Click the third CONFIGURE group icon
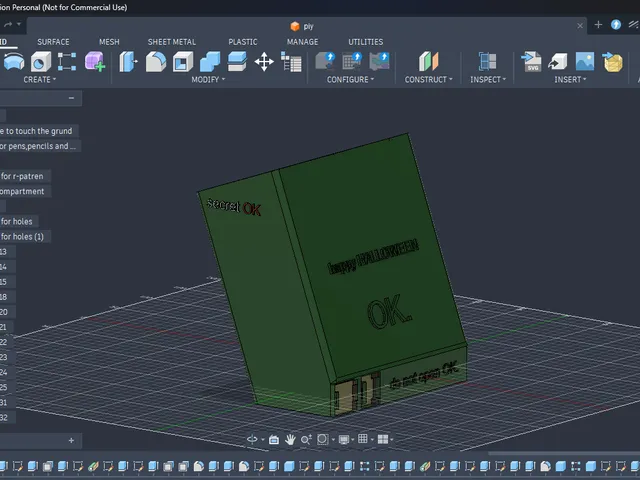Image resolution: width=640 pixels, height=480 pixels. (x=379, y=61)
